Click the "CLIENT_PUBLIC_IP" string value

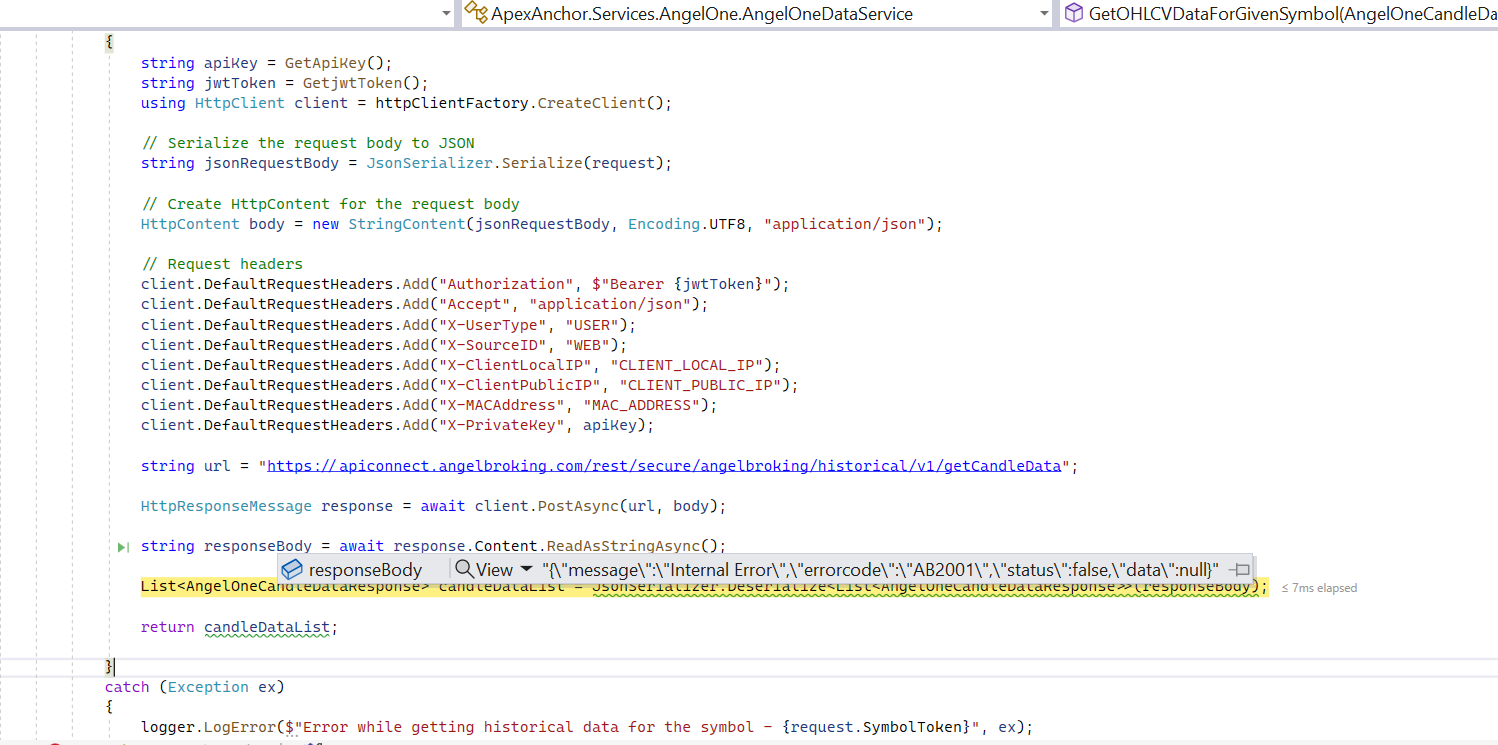click(x=700, y=385)
